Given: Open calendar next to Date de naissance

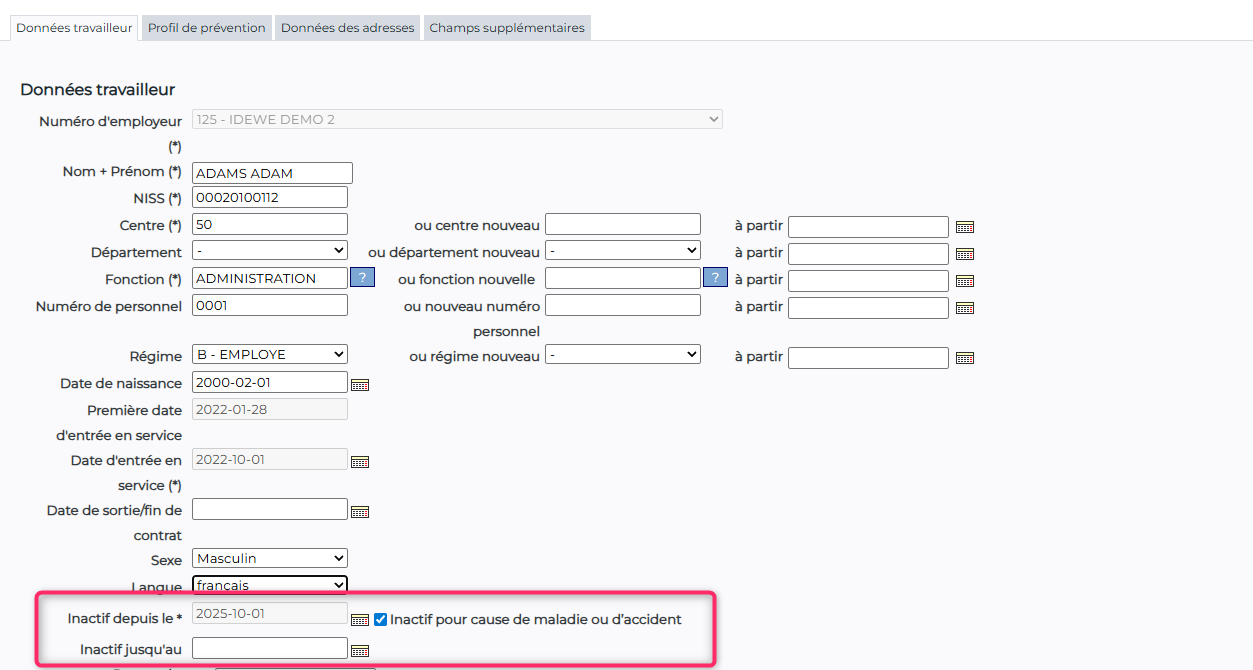Looking at the screenshot, I should [360, 384].
